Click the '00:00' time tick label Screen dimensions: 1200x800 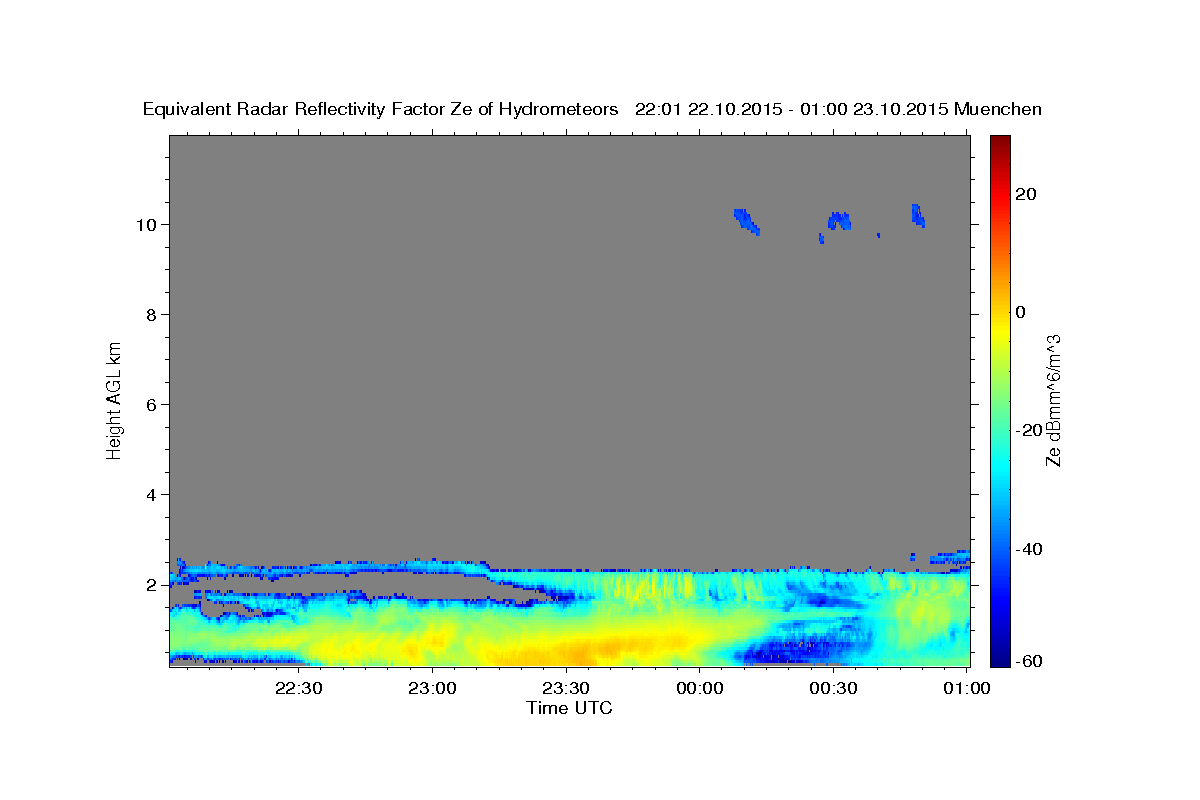pyautogui.click(x=700, y=688)
